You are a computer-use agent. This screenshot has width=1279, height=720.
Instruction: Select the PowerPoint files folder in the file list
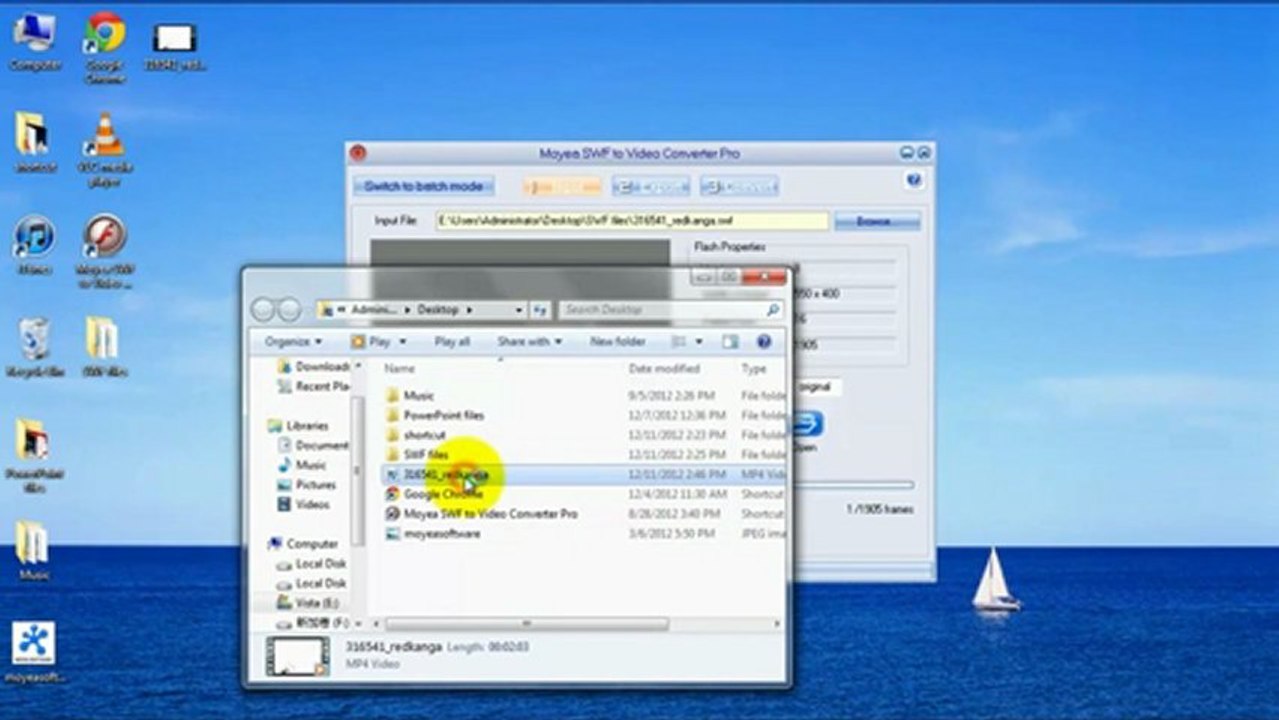(584, 415)
